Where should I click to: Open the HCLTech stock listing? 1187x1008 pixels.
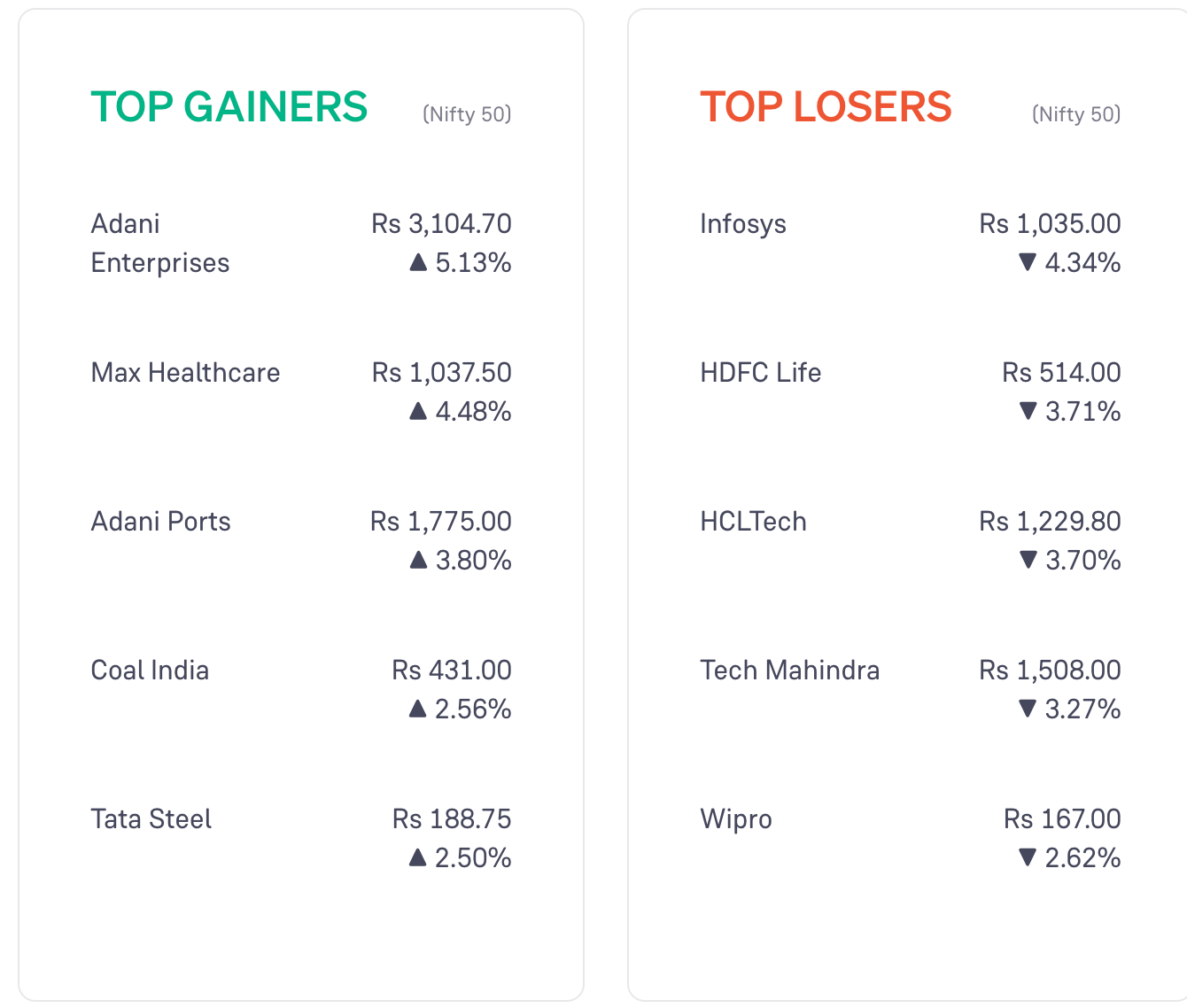753,521
